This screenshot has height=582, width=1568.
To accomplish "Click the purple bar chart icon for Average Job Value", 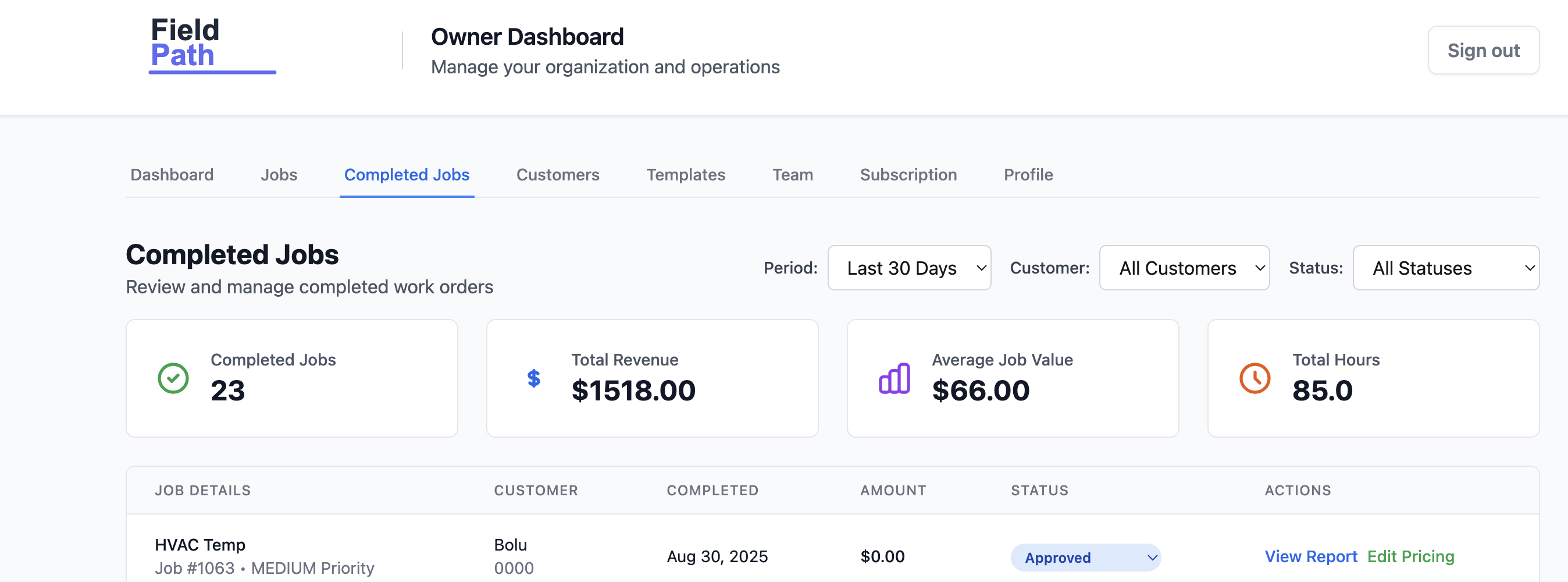I will (x=893, y=378).
